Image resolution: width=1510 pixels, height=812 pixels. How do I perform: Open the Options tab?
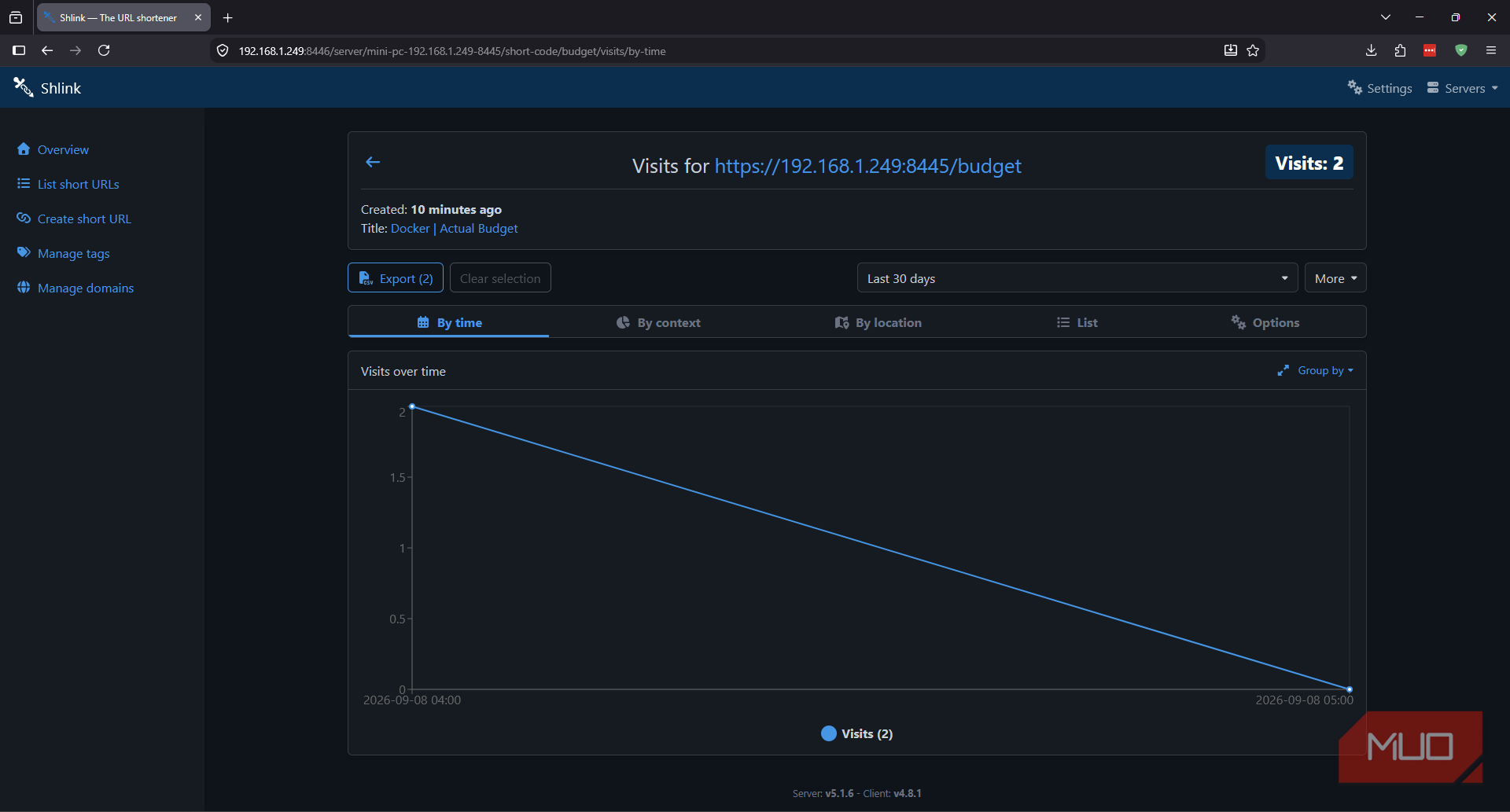tap(1265, 322)
